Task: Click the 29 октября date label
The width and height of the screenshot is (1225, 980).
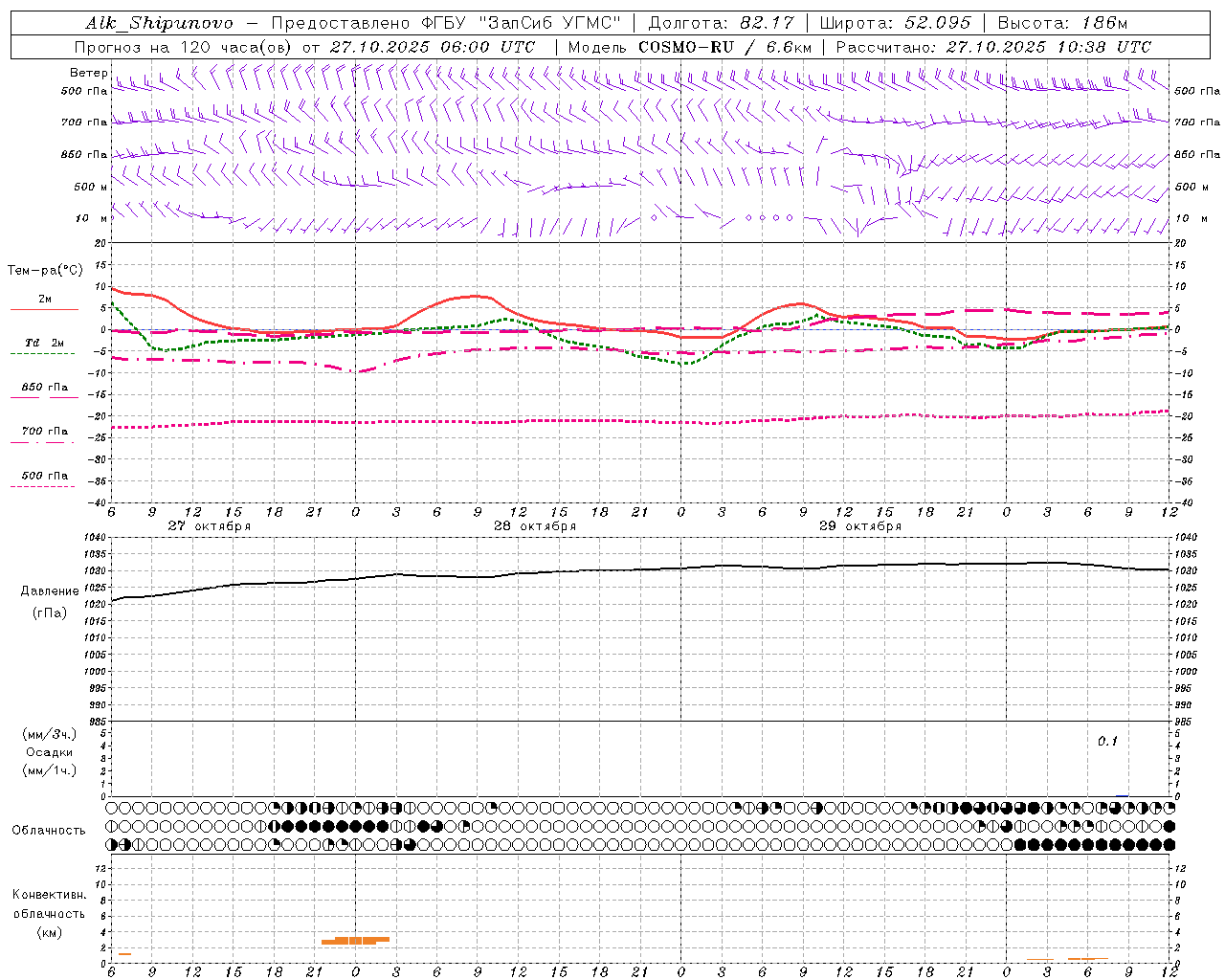Action: pyautogui.click(x=860, y=526)
